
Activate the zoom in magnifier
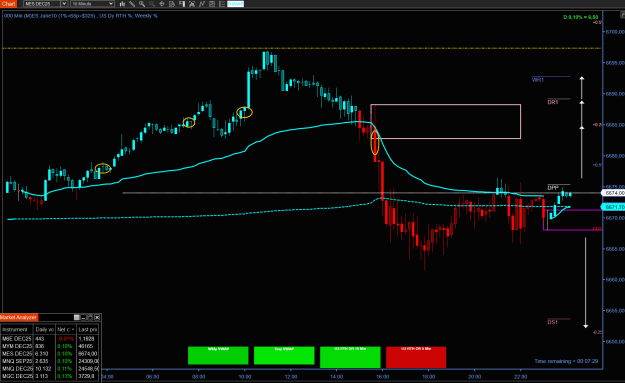coord(142,4)
